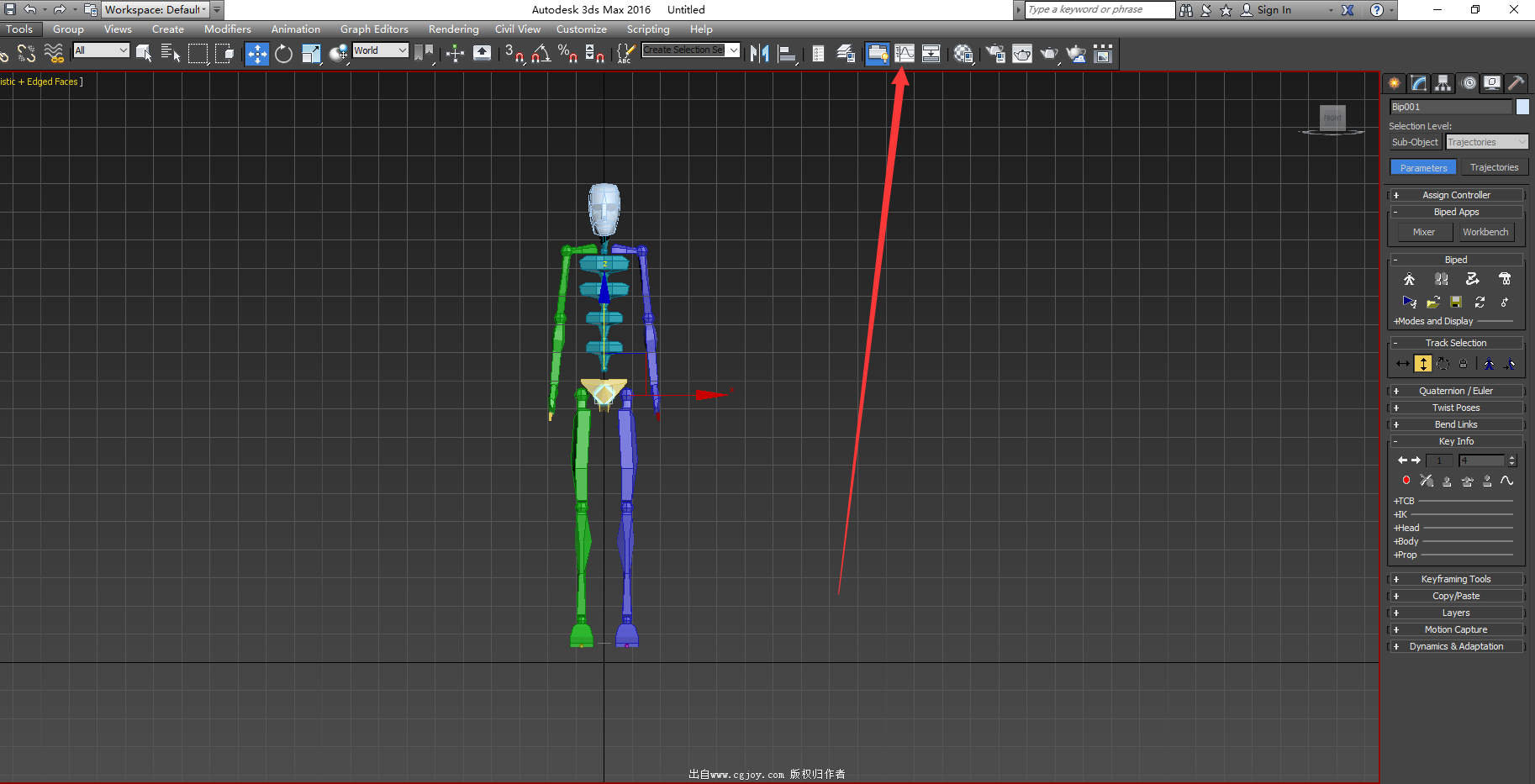Click the Biped Load File icon

tap(1433, 302)
